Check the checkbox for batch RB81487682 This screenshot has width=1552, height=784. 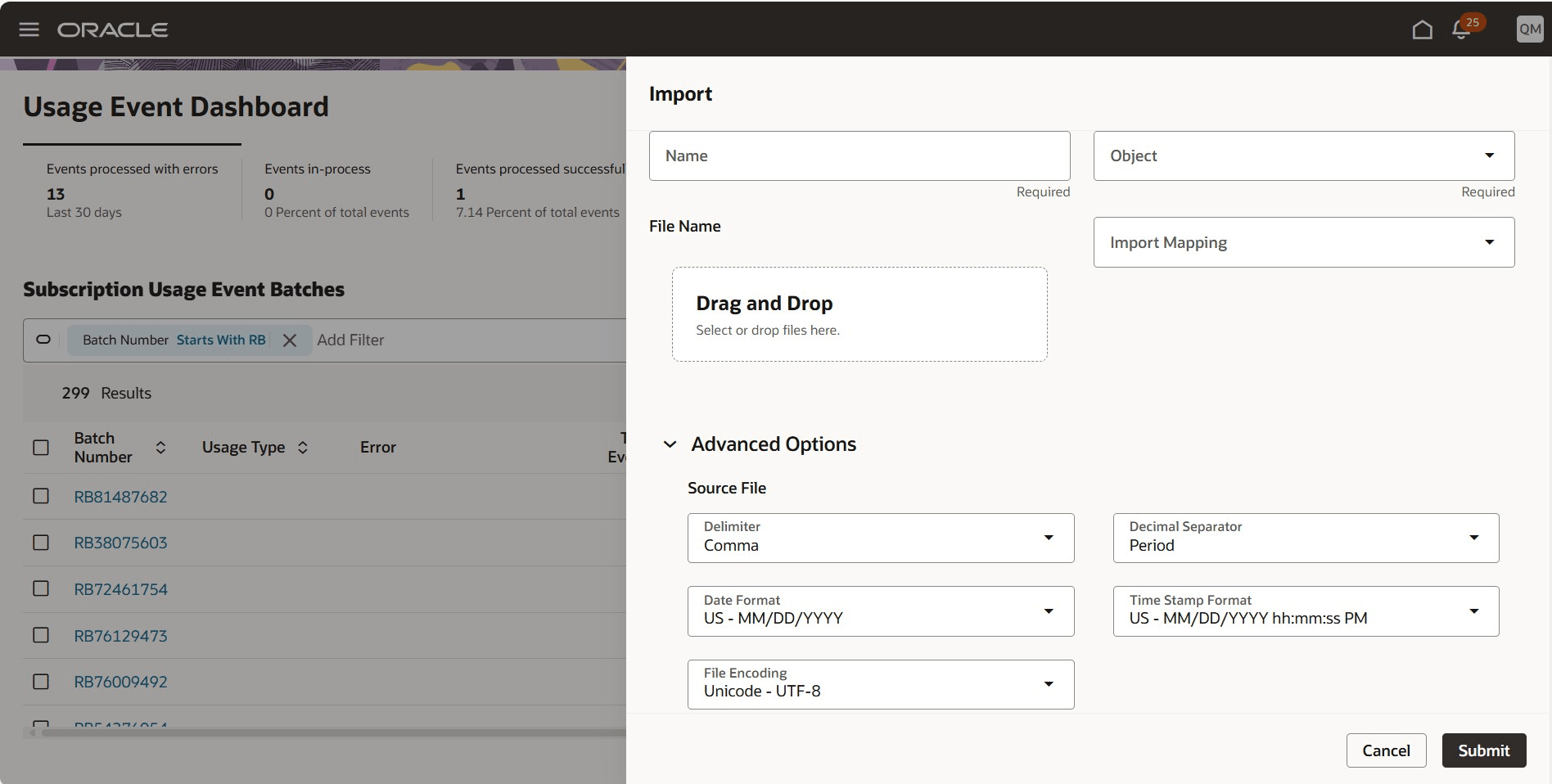point(39,496)
